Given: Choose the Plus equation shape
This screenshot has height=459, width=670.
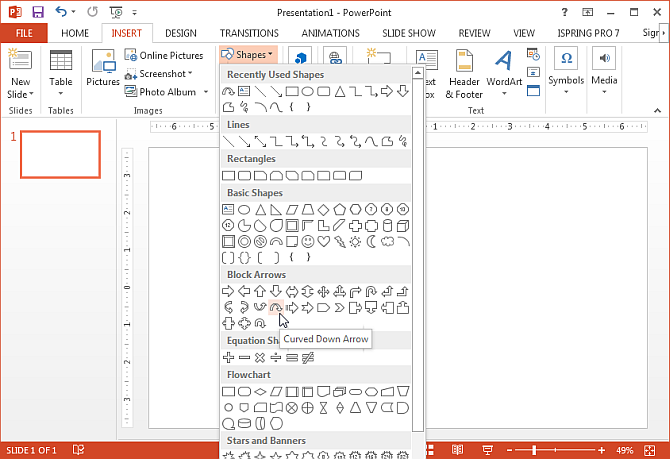Looking at the screenshot, I should click(229, 358).
